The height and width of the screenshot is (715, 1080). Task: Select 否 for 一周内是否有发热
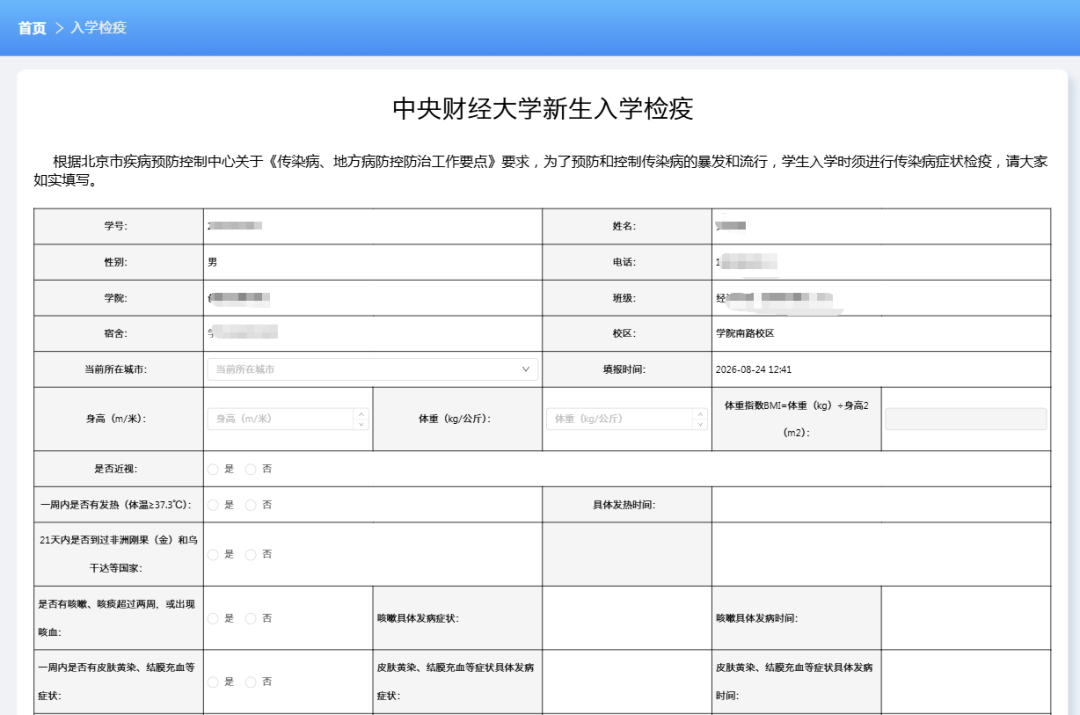[251, 505]
